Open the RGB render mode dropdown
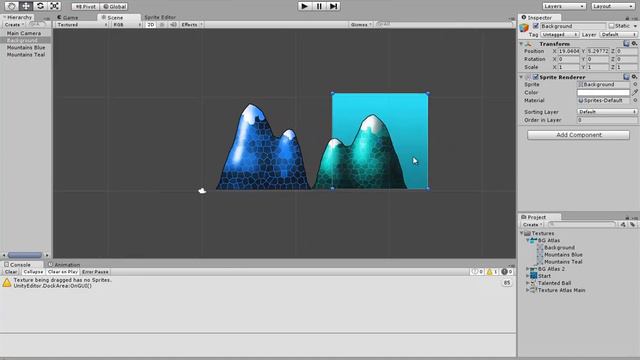Screen dimensions: 640x360 tap(127, 24)
